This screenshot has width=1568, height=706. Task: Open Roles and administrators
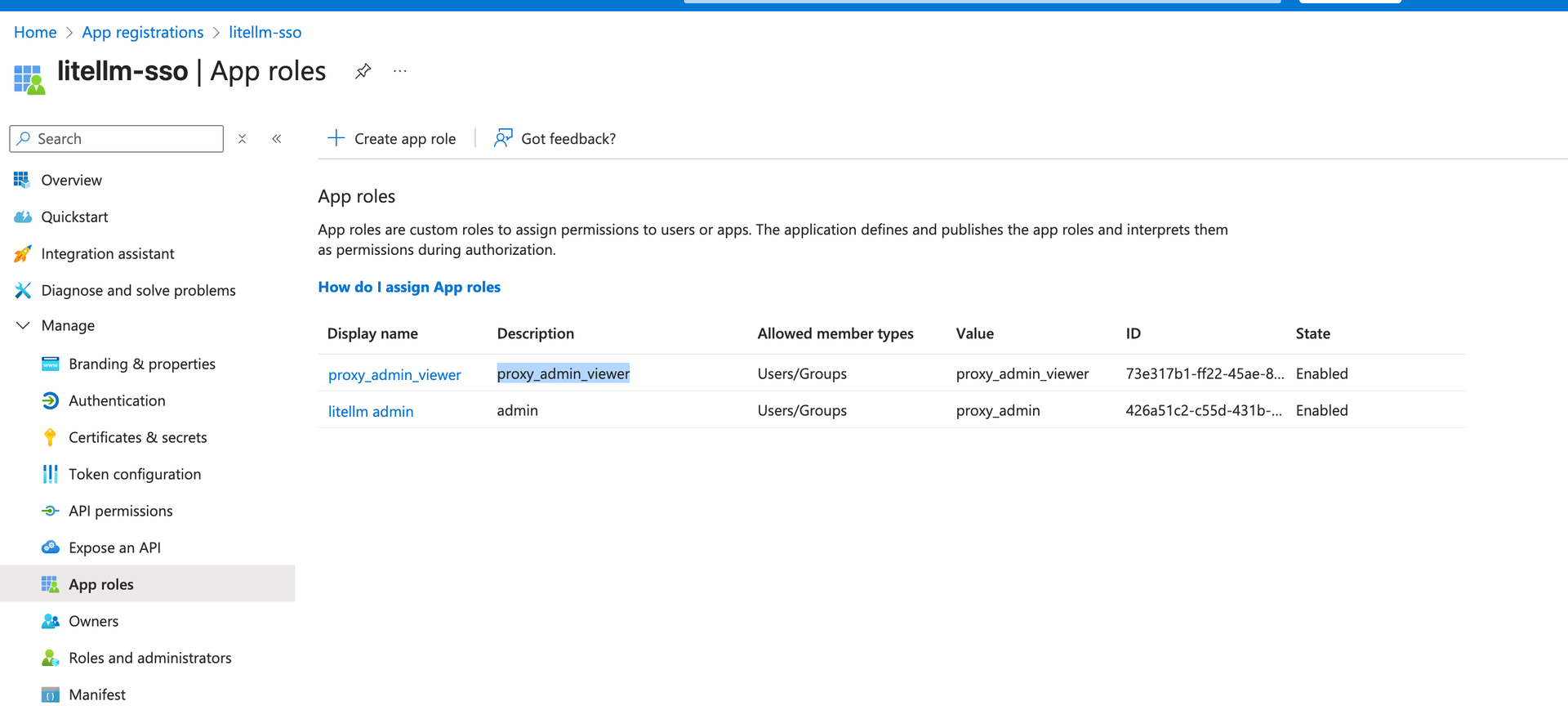(x=150, y=658)
